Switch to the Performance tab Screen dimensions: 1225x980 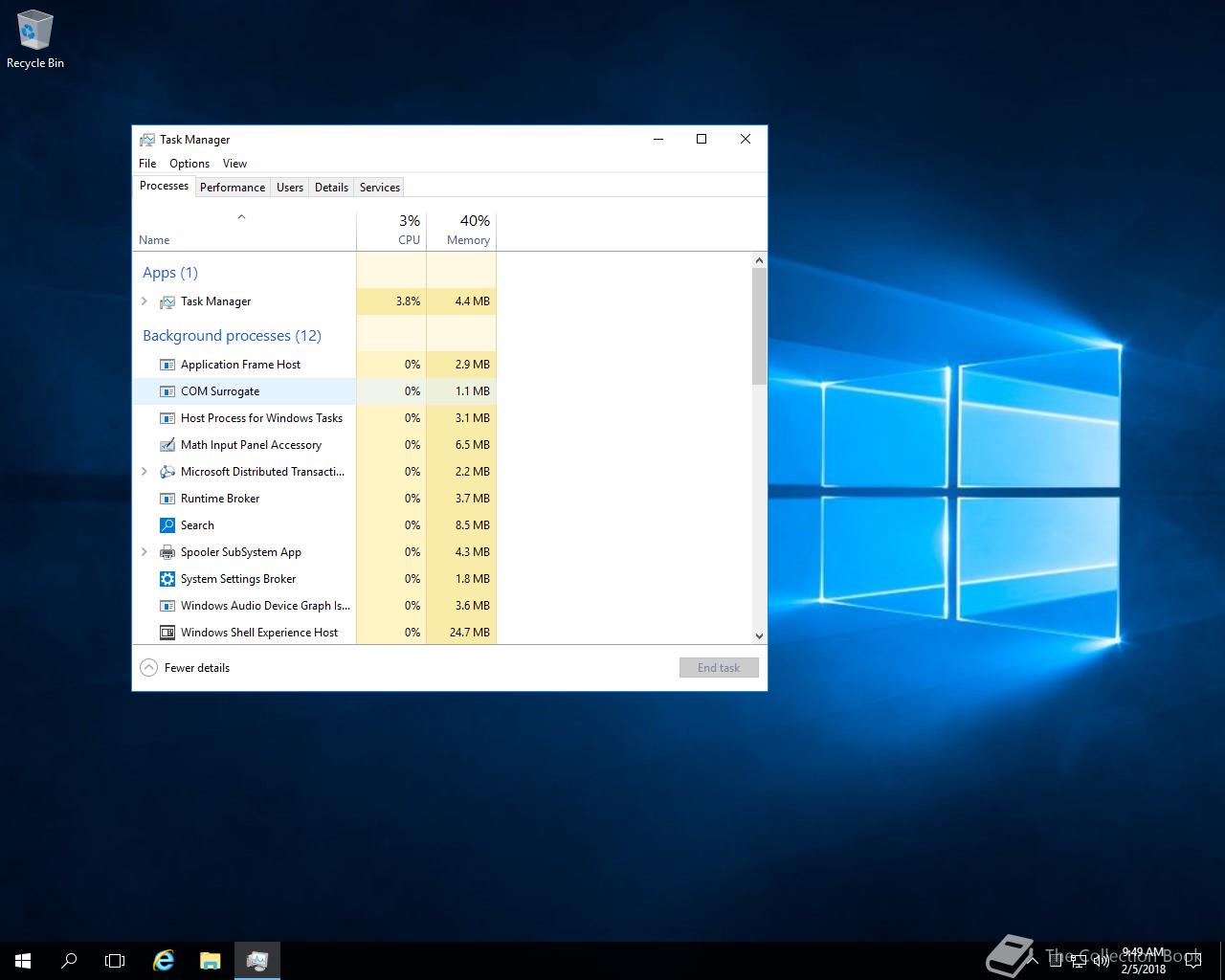click(x=233, y=188)
